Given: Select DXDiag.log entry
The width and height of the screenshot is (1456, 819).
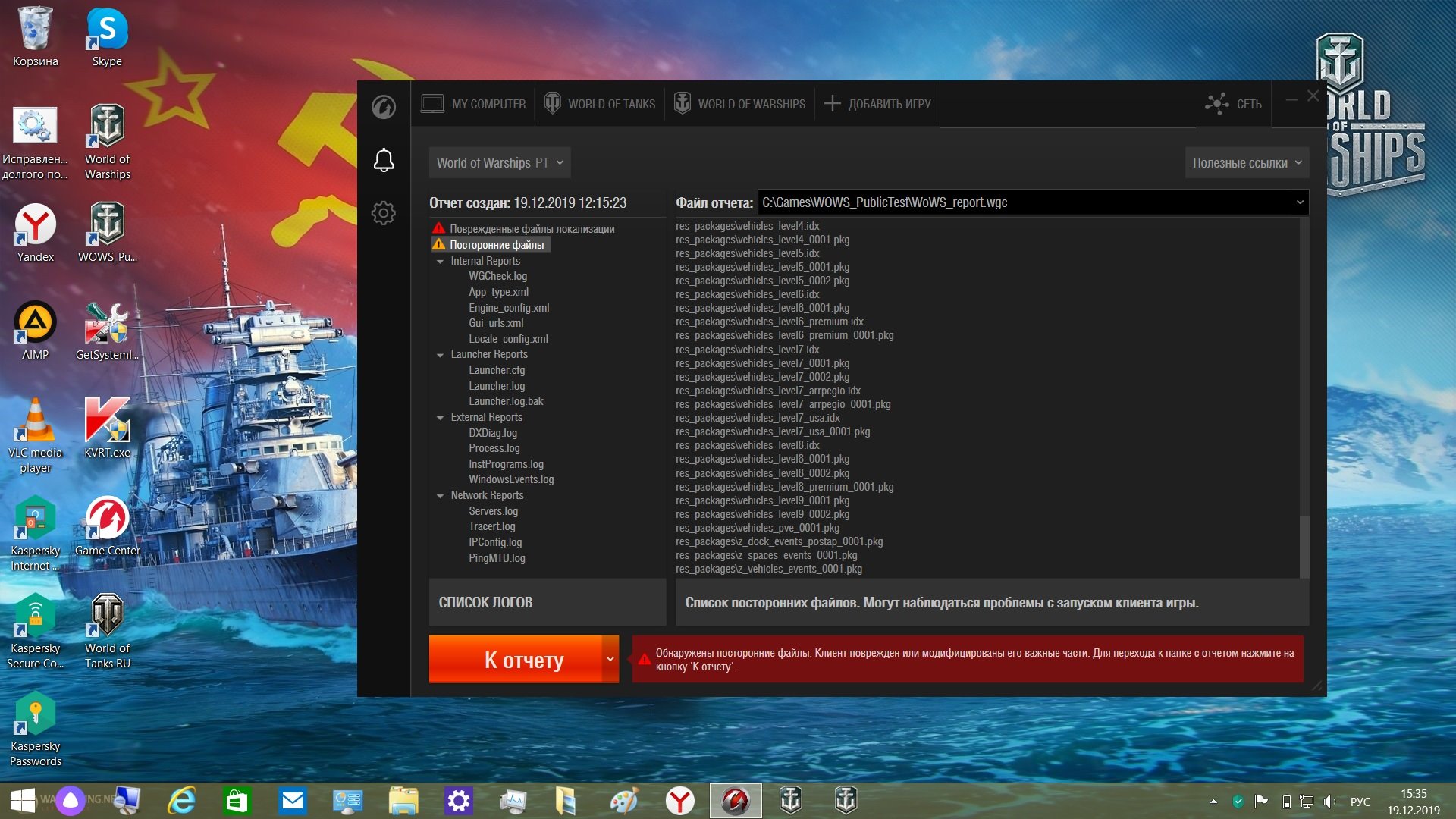Looking at the screenshot, I should (493, 433).
